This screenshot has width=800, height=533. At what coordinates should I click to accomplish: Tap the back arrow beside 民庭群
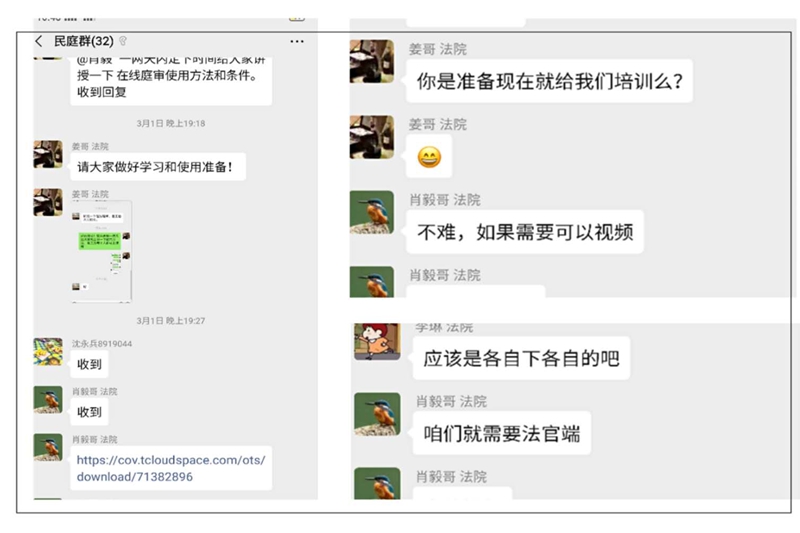pos(39,41)
